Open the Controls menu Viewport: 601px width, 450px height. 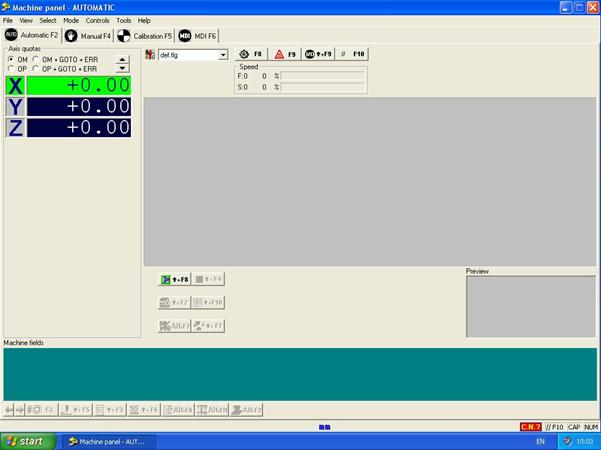[97, 20]
